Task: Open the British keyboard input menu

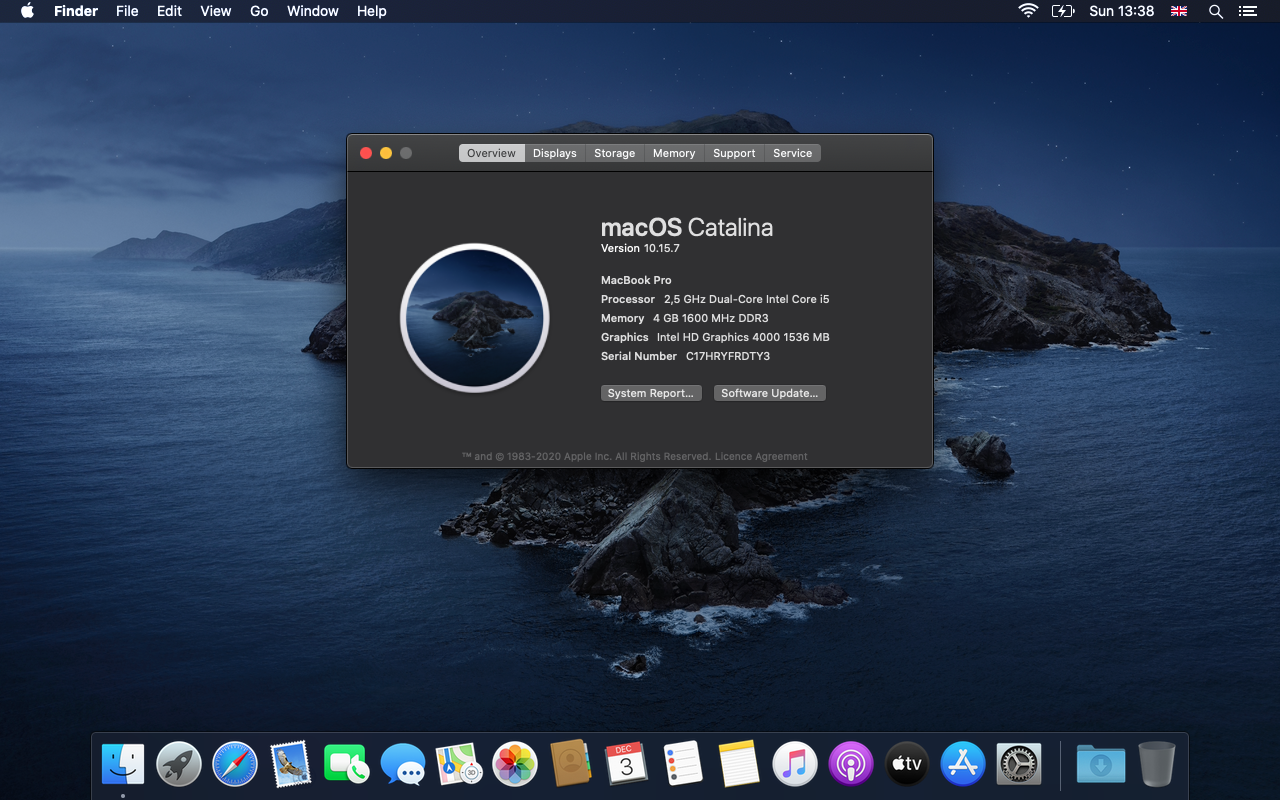Action: point(1179,11)
